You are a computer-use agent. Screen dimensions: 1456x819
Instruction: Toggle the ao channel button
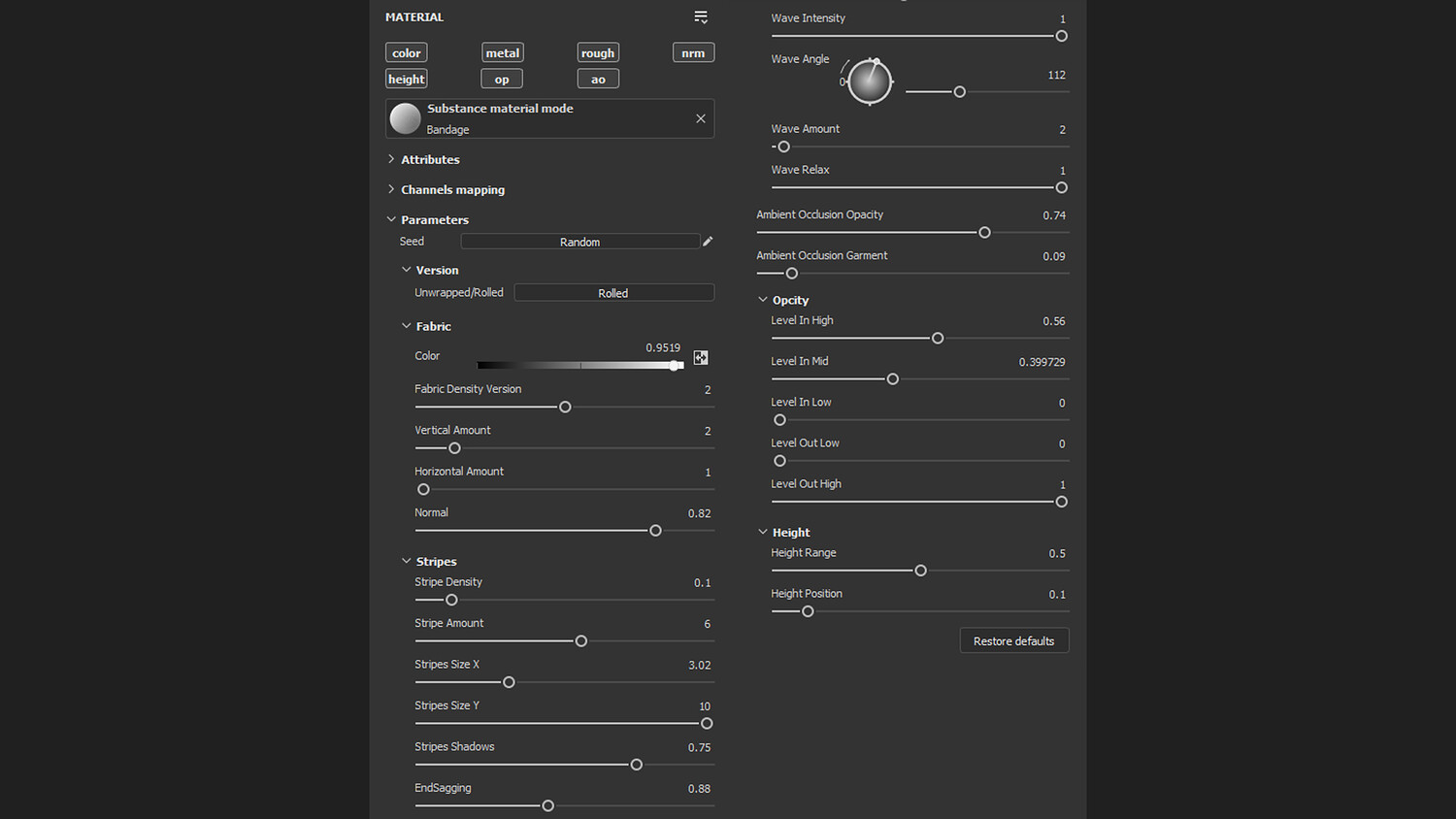(x=598, y=80)
